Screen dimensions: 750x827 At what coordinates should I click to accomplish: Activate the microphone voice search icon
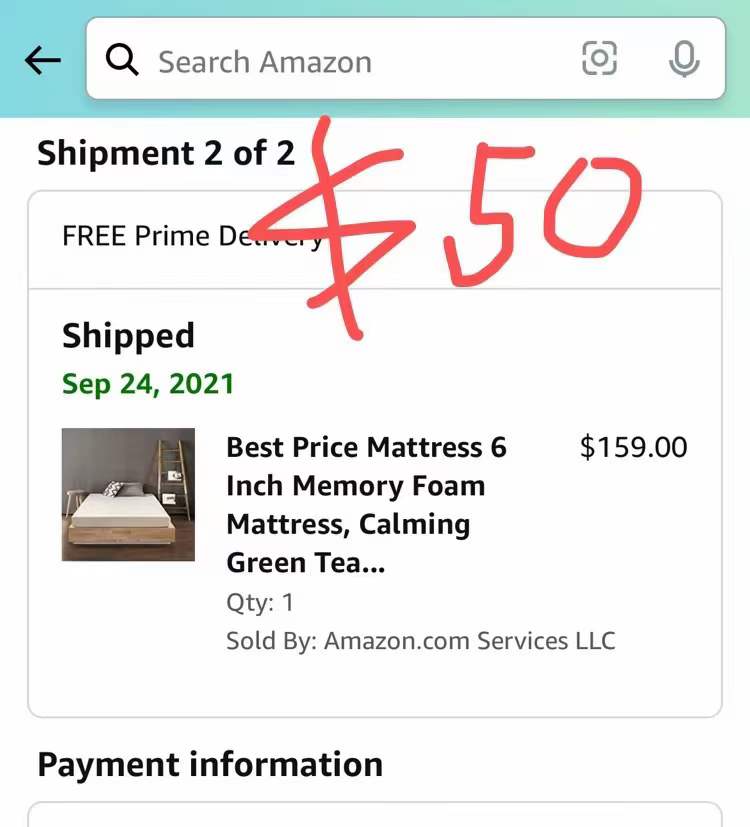click(684, 59)
